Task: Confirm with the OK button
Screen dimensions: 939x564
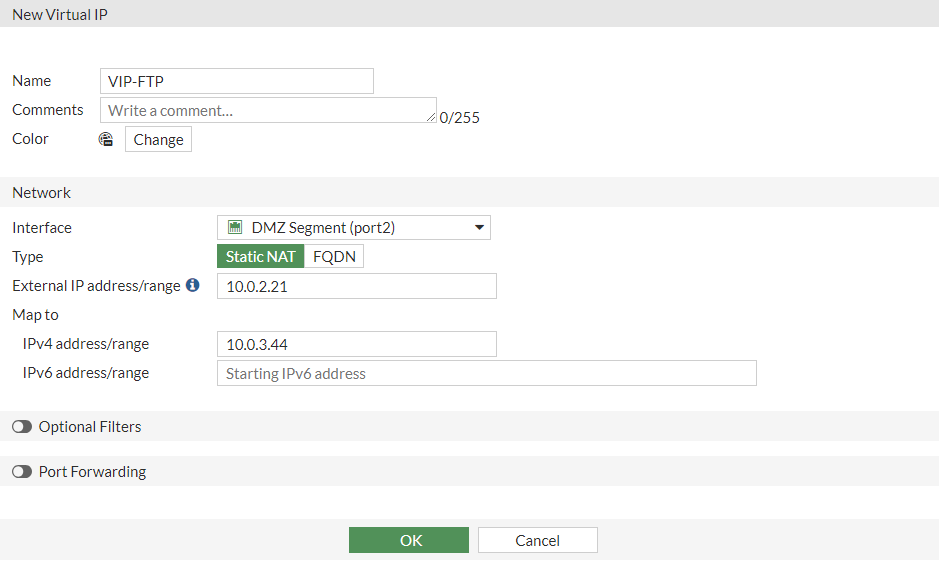Action: tap(408, 540)
